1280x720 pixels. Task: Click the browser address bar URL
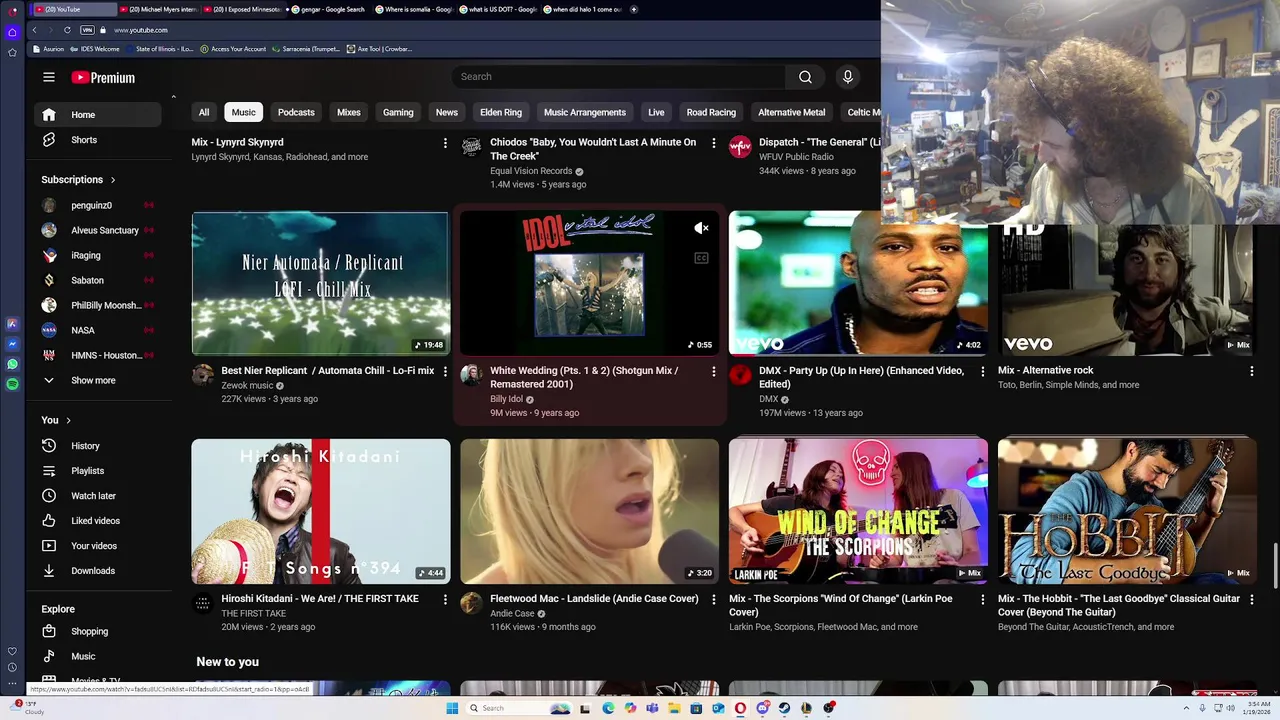(141, 30)
